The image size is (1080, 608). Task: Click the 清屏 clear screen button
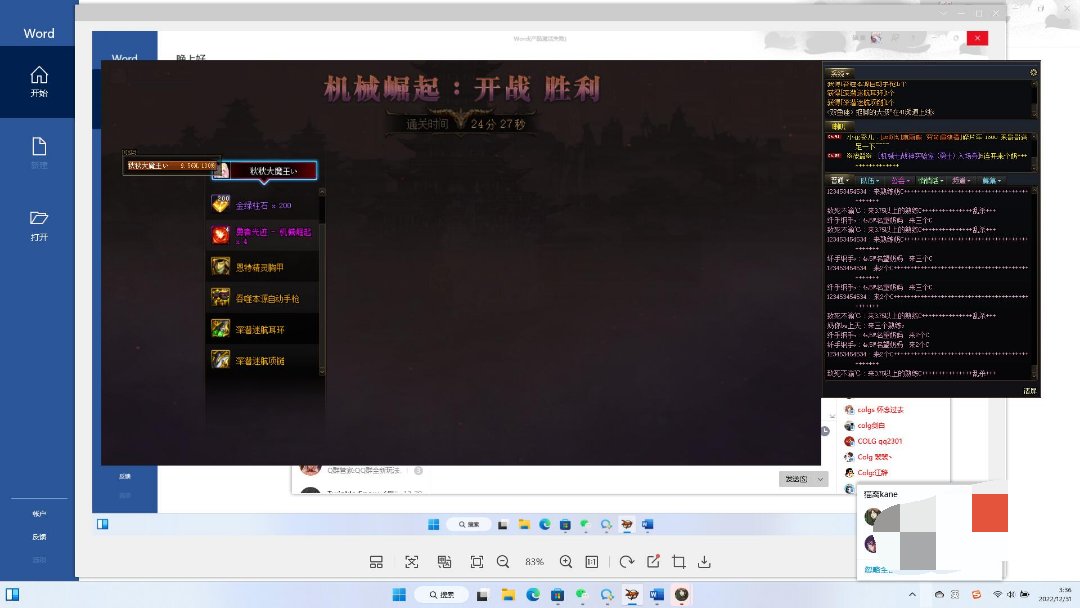coord(1030,391)
